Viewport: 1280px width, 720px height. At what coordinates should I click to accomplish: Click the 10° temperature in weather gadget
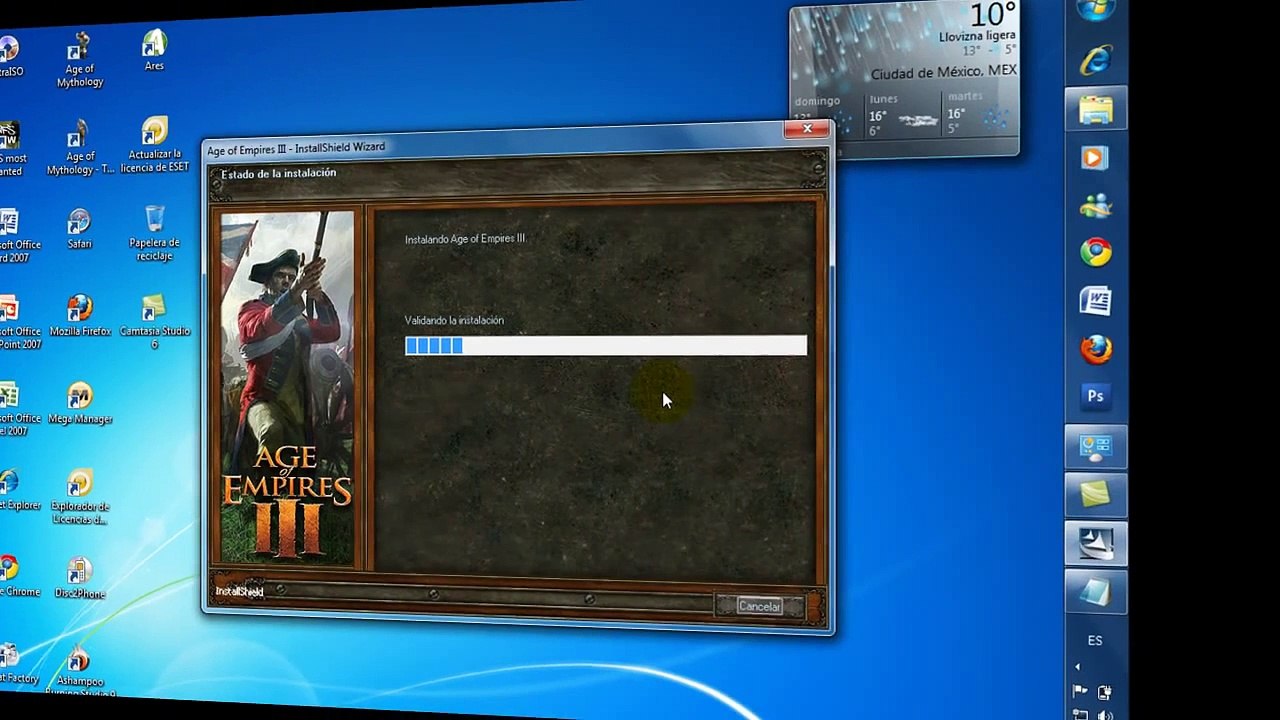(992, 14)
